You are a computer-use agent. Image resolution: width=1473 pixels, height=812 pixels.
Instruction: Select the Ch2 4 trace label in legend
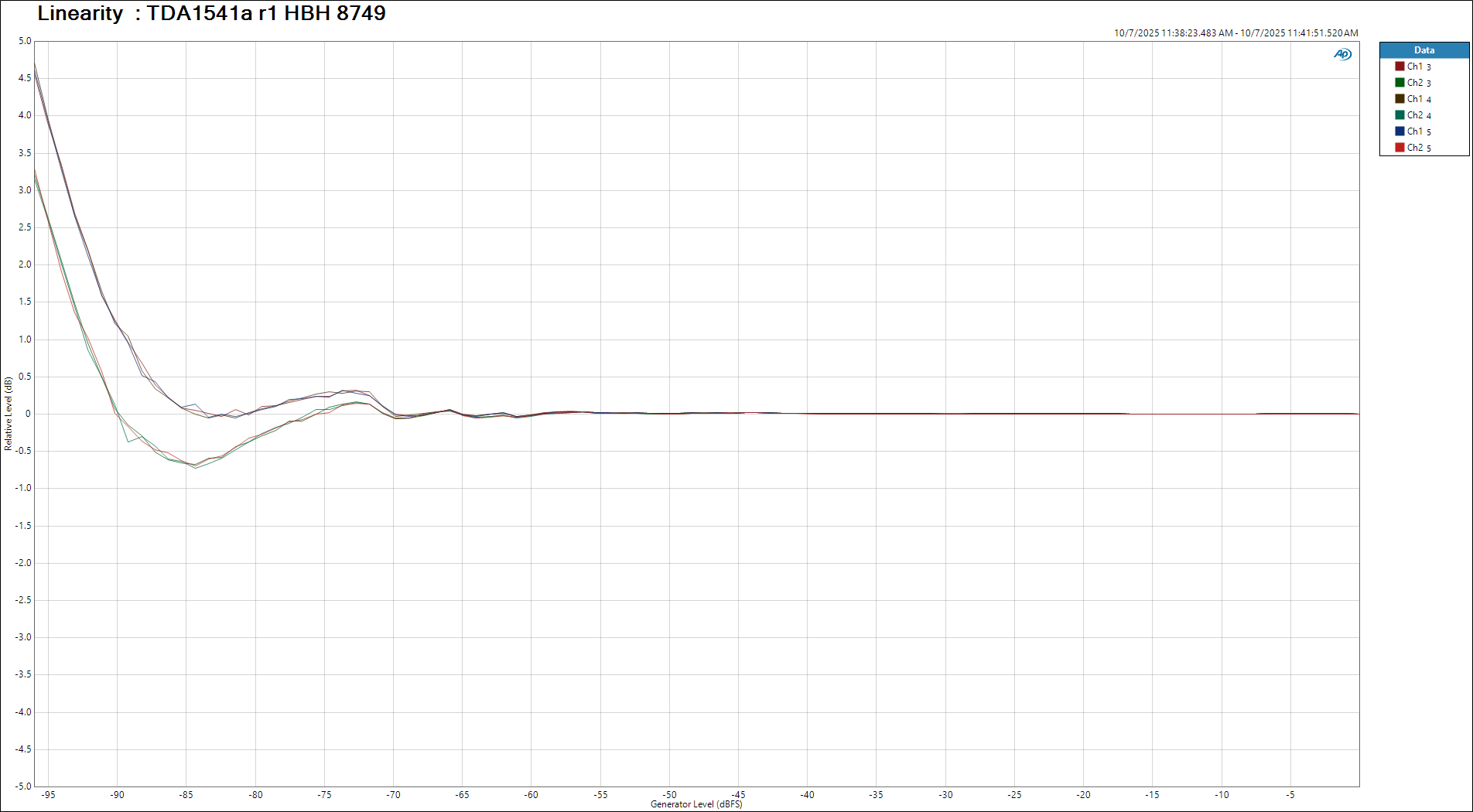tap(1419, 115)
